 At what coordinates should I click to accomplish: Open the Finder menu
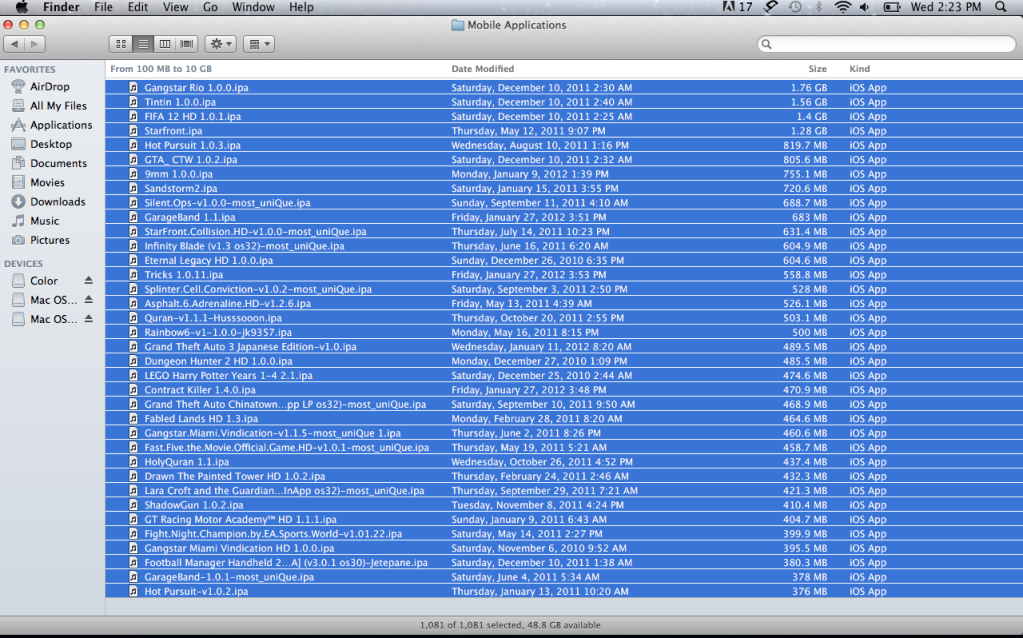(61, 7)
